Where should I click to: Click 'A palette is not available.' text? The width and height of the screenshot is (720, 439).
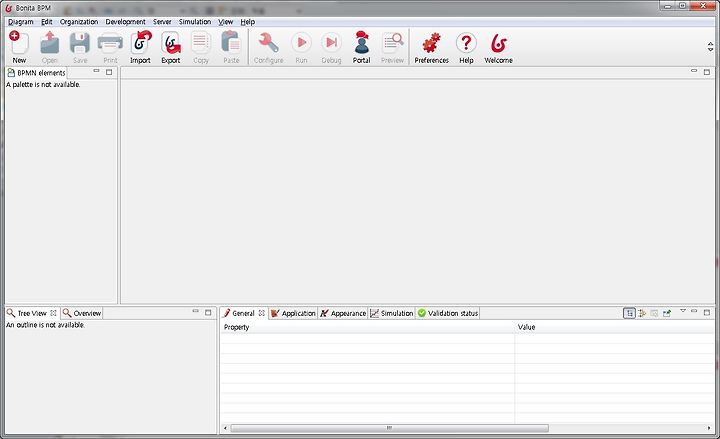pyautogui.click(x=43, y=84)
